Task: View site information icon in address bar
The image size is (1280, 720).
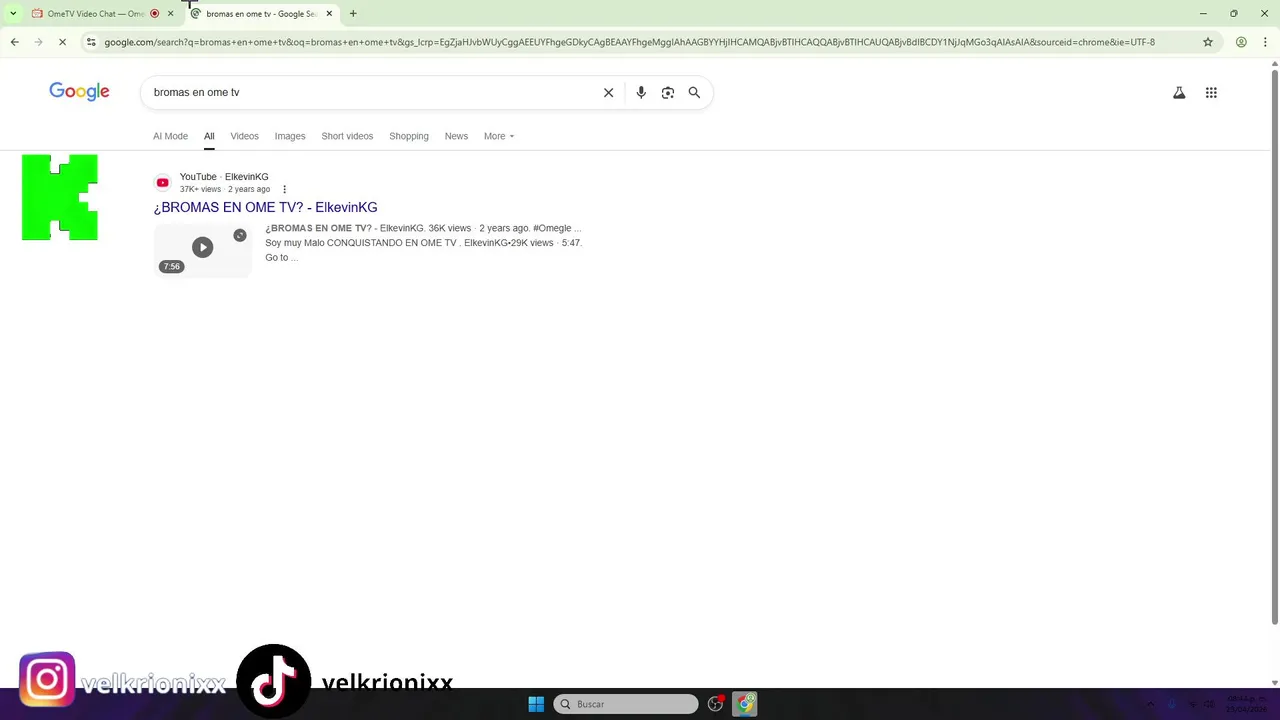Action: [x=91, y=42]
